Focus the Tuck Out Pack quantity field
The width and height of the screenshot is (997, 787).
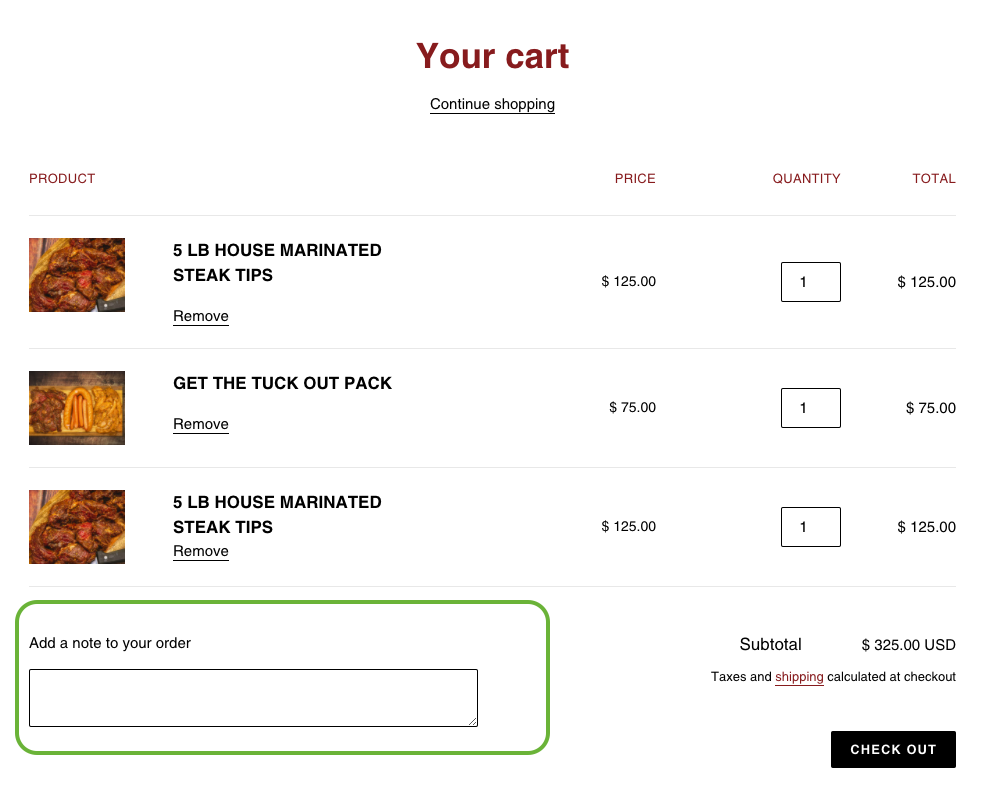coord(810,408)
